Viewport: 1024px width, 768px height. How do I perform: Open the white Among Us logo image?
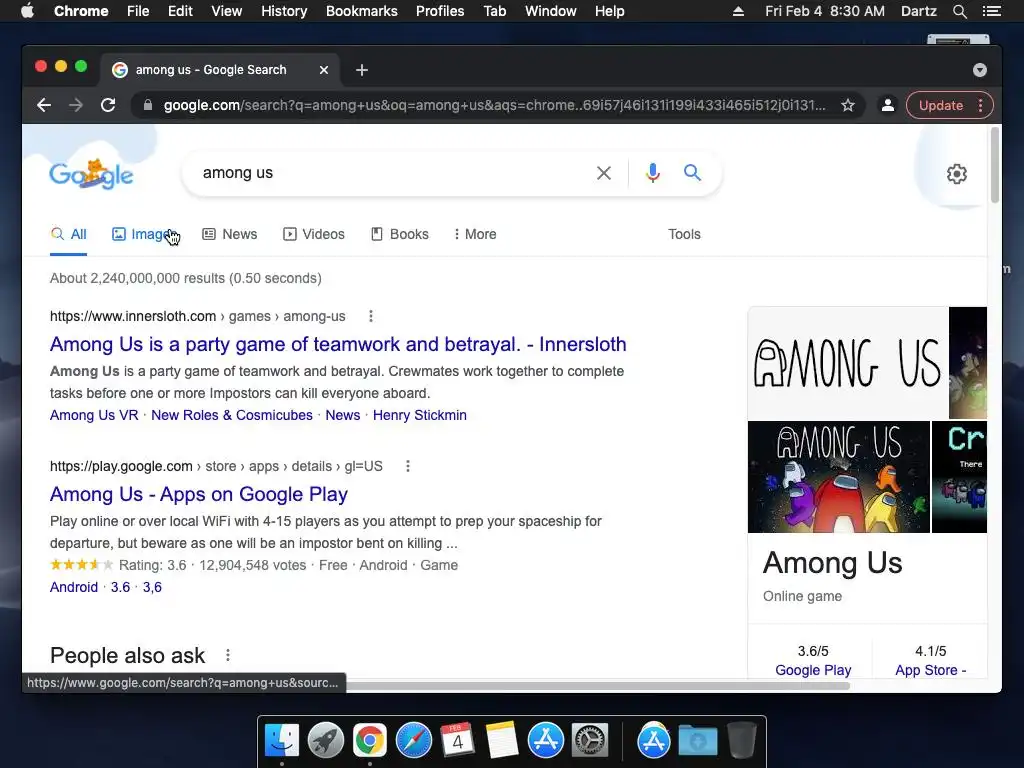tap(848, 363)
